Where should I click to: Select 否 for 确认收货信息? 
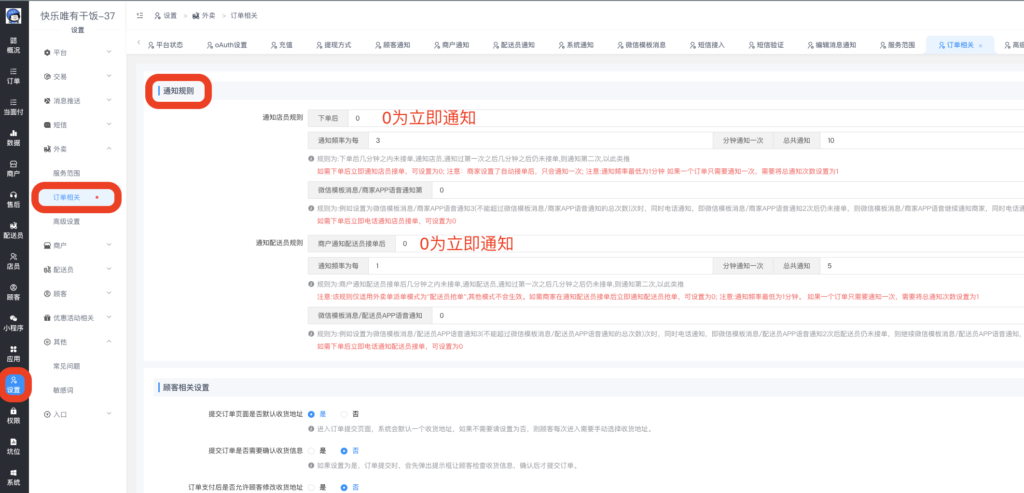pyautogui.click(x=345, y=451)
